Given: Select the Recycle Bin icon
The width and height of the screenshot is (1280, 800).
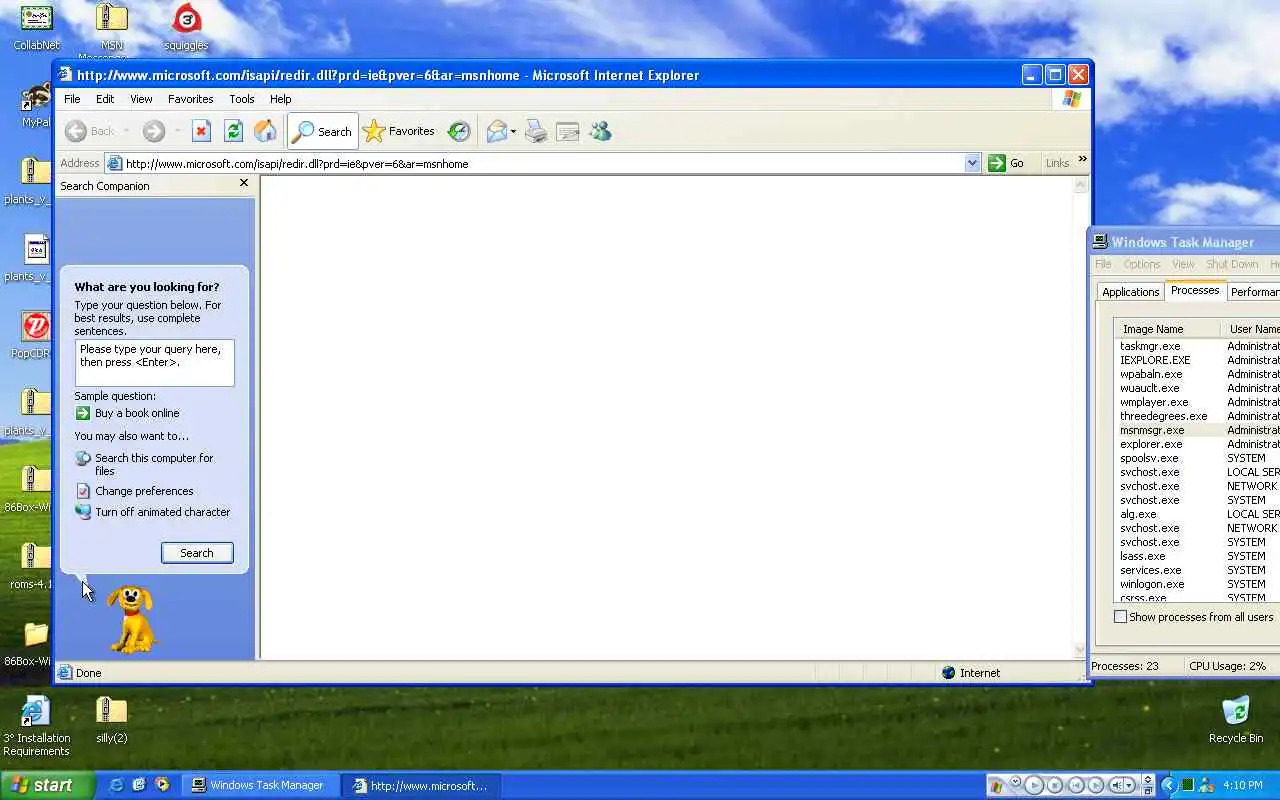Looking at the screenshot, I should point(1236,720).
